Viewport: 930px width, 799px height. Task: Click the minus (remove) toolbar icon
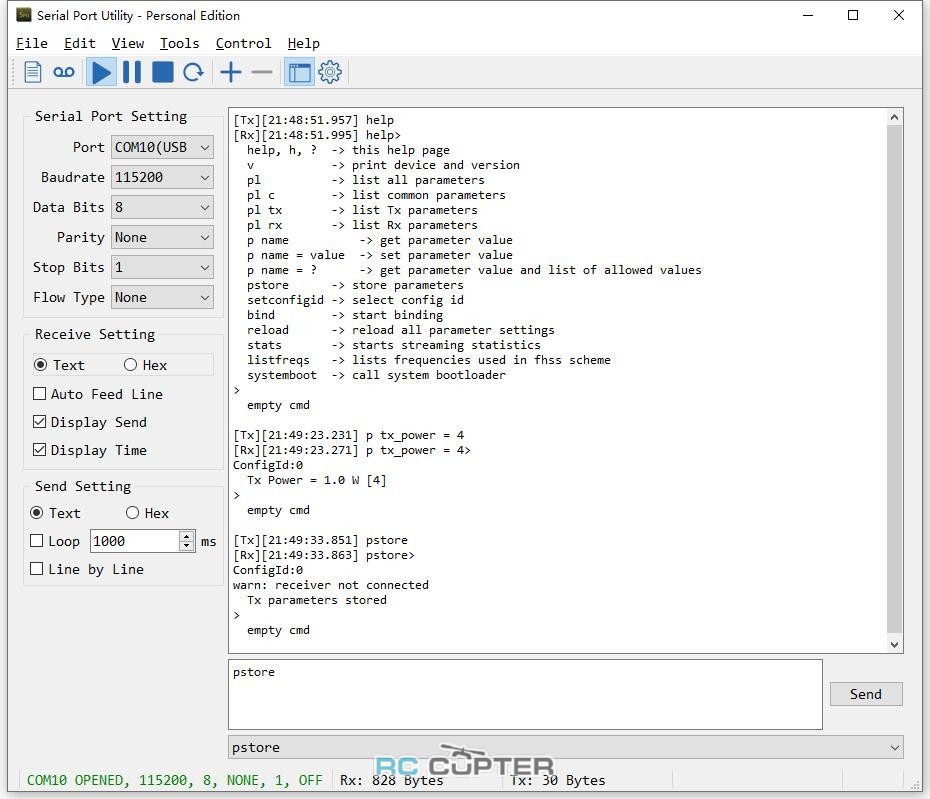point(262,72)
